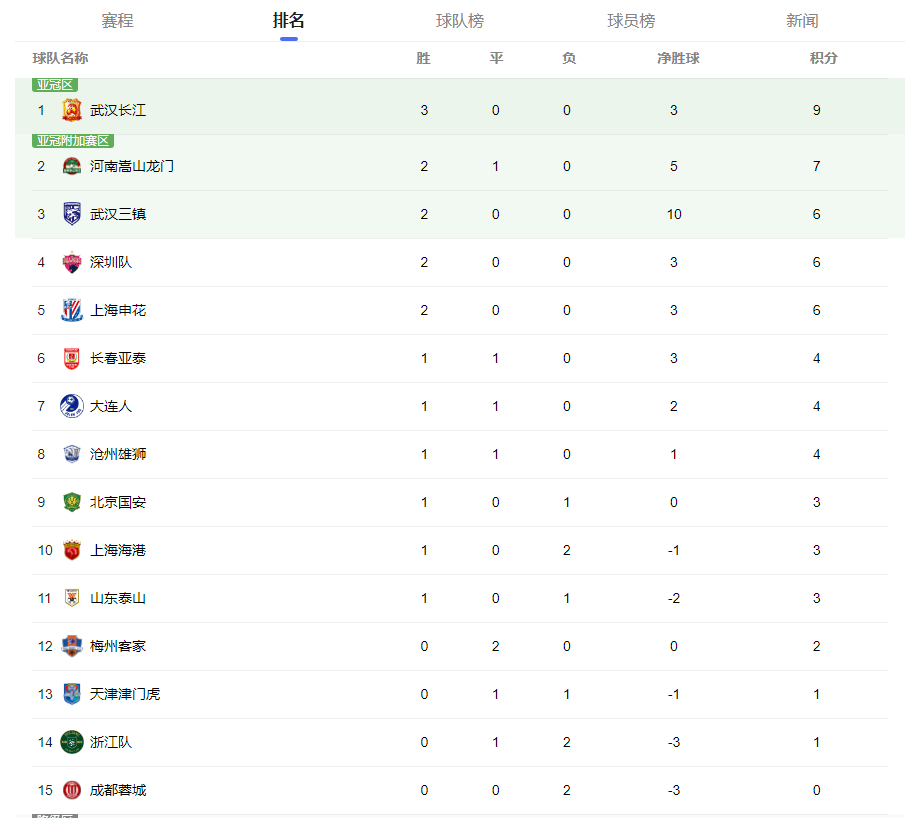Image resolution: width=906 pixels, height=818 pixels.
Task: Select the 沧州雄狮 team name
Action: (118, 455)
